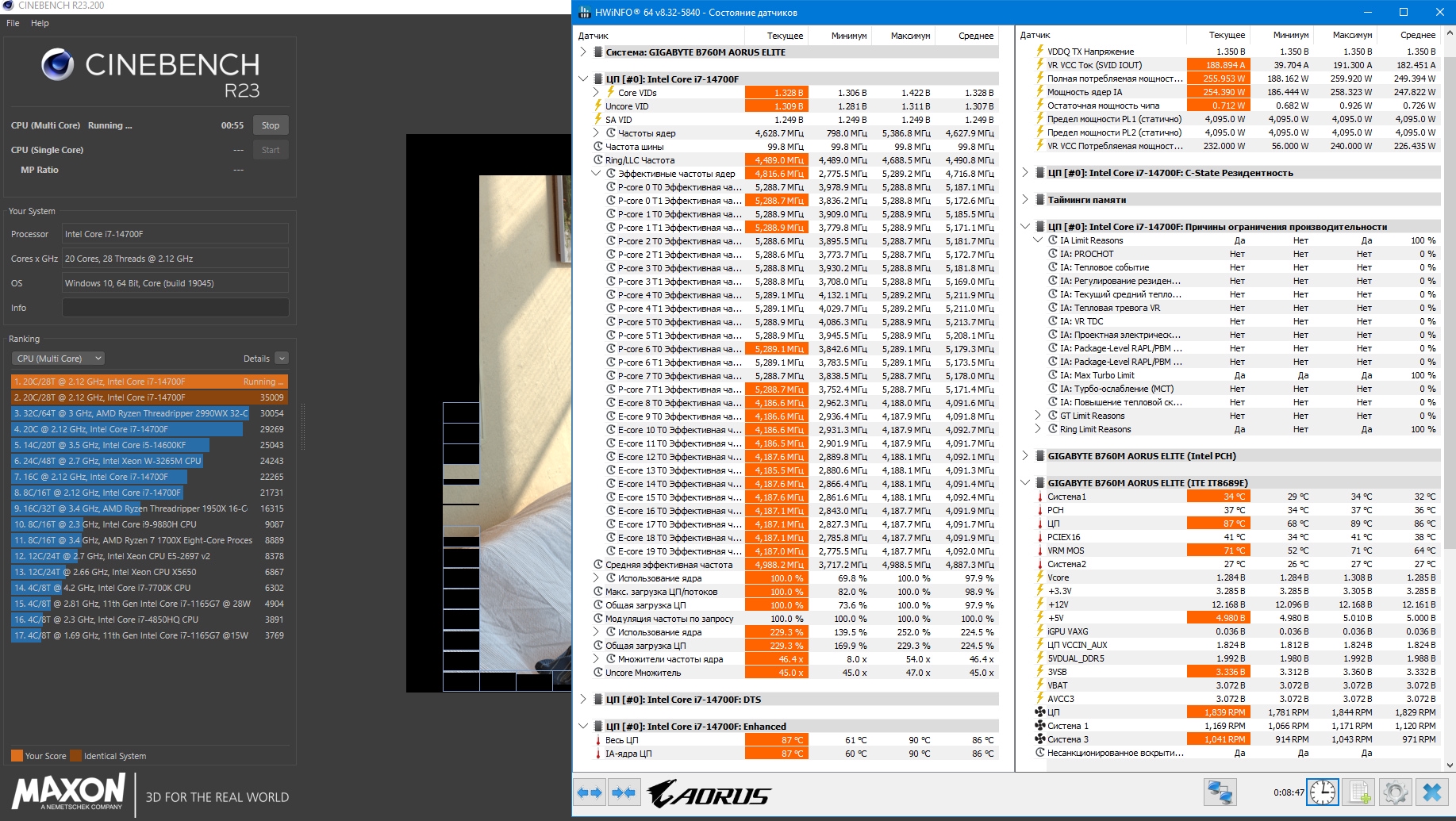This screenshot has width=1456, height=821.
Task: Expand the Частоты ядер row
Action: 597,133
